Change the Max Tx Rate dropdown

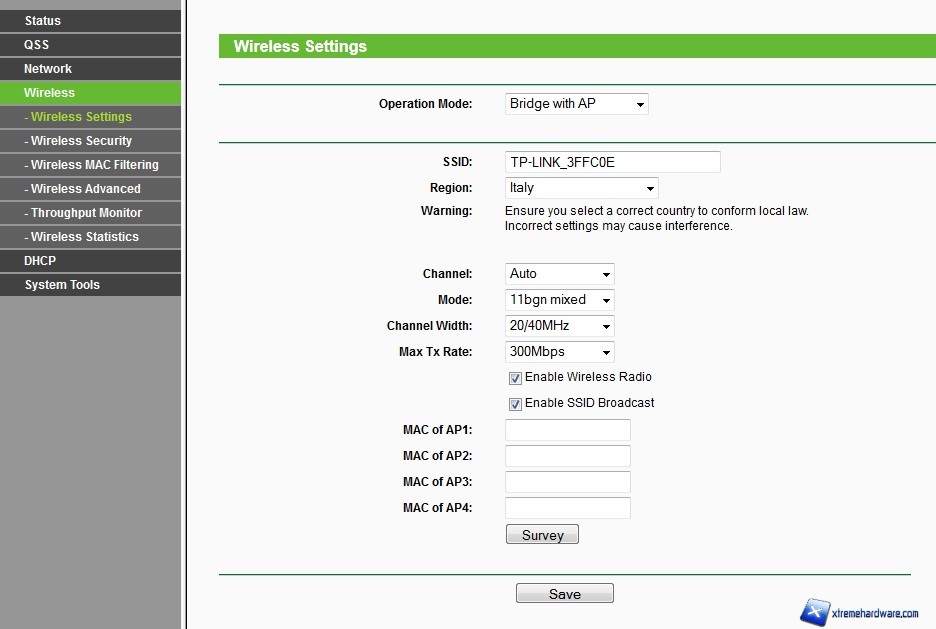coord(559,352)
